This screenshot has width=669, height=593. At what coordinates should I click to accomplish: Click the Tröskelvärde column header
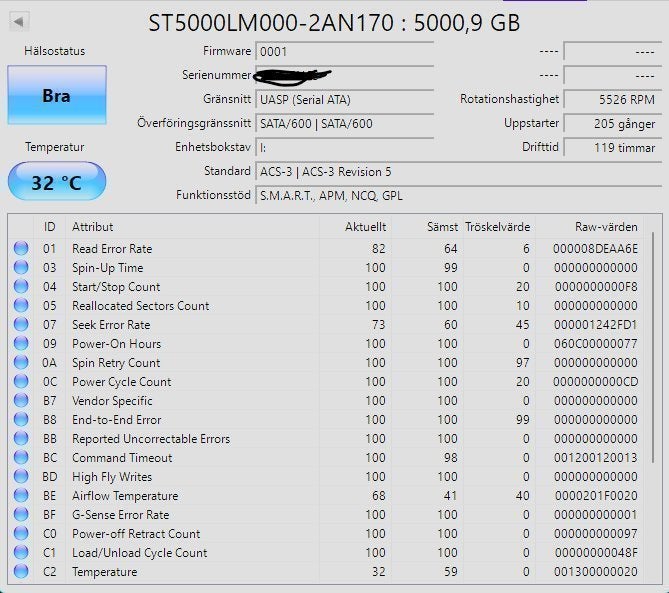click(497, 227)
